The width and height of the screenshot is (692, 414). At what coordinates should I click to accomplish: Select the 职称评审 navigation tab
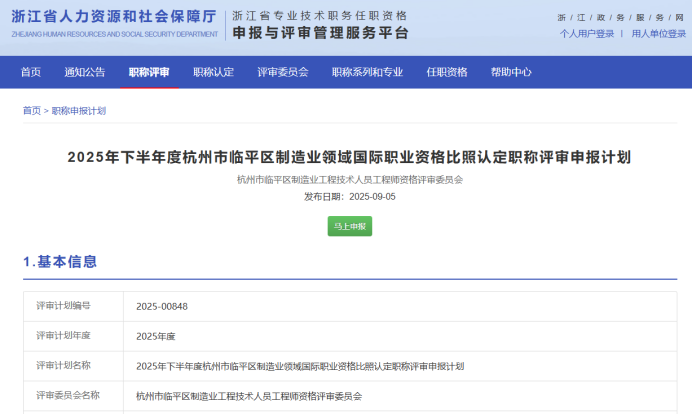(149, 73)
